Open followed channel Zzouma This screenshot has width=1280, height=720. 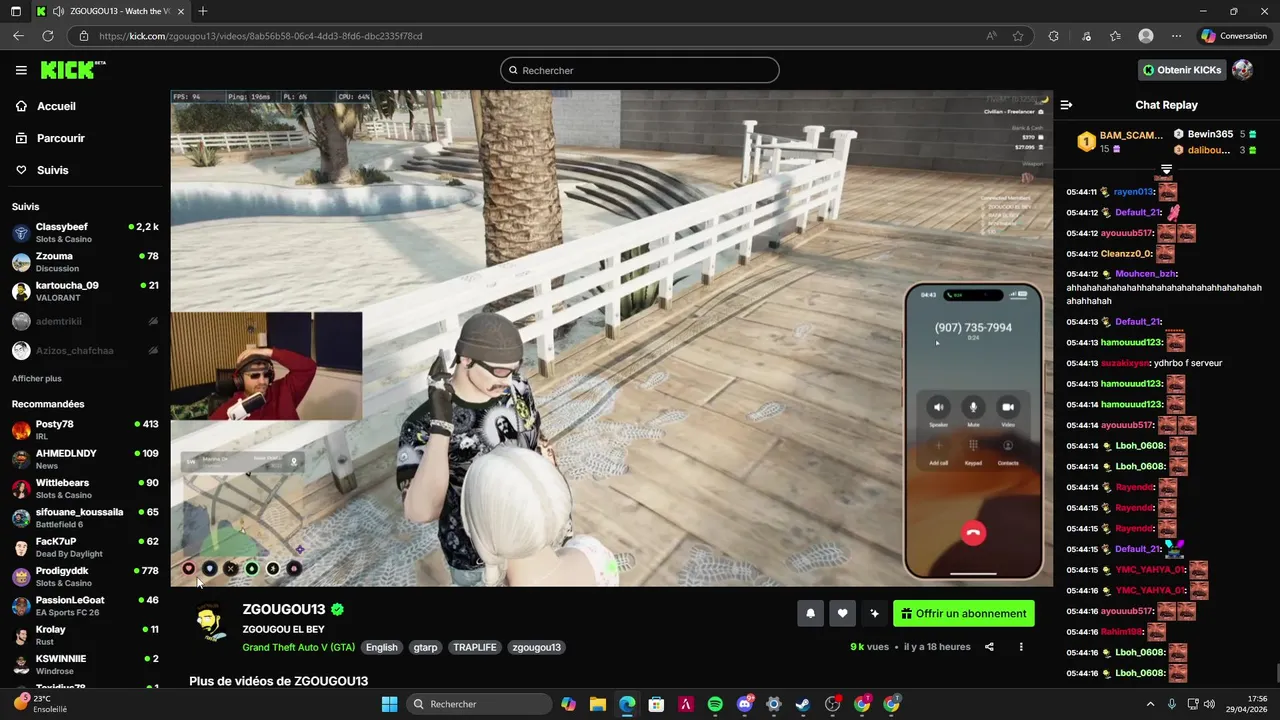(x=85, y=262)
